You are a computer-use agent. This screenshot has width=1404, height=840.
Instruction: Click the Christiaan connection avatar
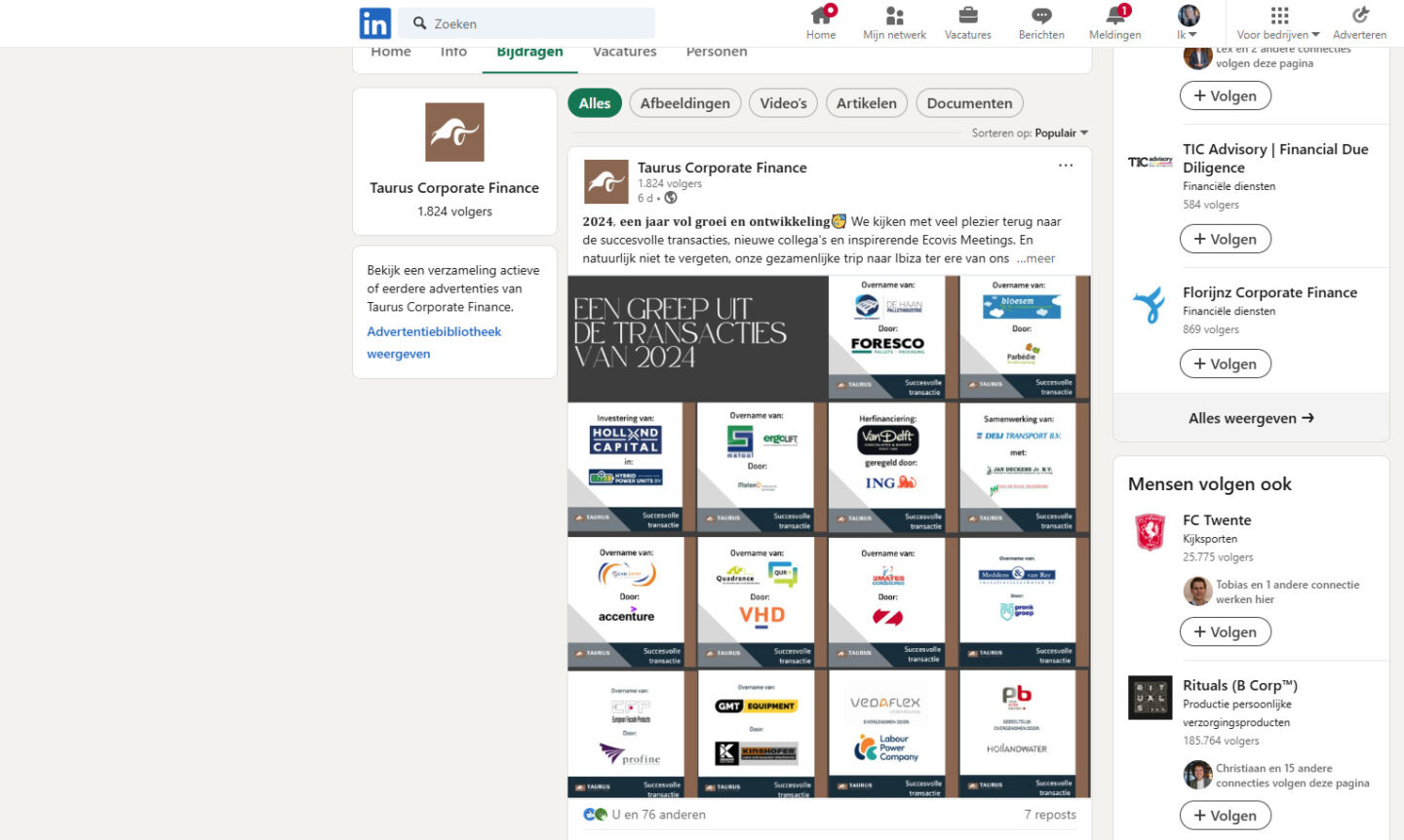point(1197,775)
